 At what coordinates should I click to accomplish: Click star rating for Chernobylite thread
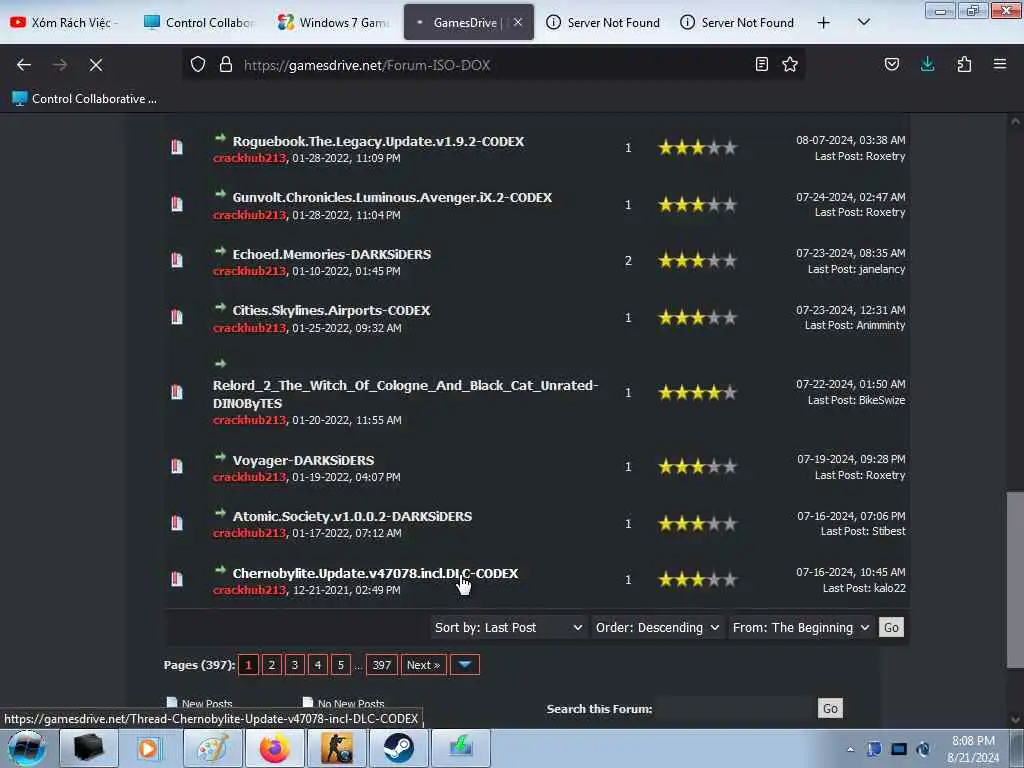[x=697, y=580]
